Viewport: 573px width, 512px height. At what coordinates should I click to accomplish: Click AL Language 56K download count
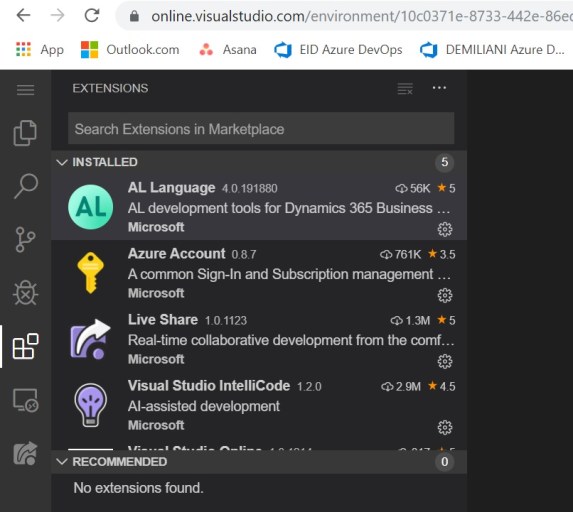[413, 188]
